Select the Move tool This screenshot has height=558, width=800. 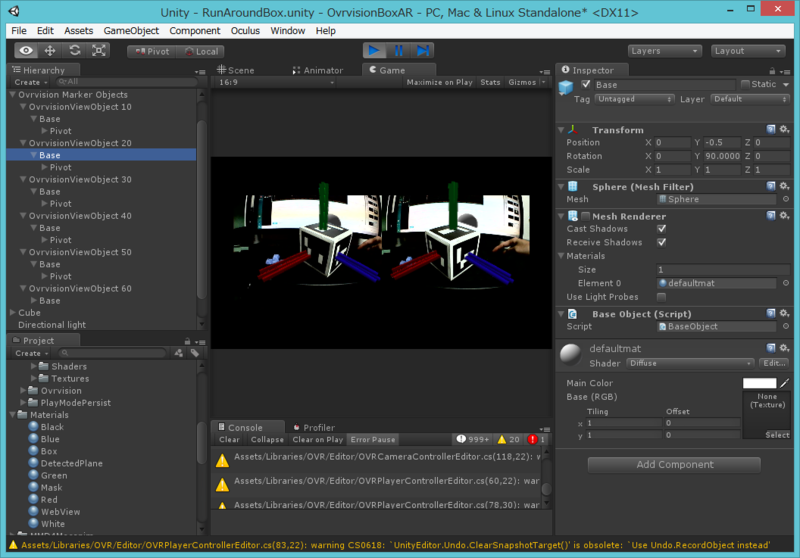coord(49,50)
